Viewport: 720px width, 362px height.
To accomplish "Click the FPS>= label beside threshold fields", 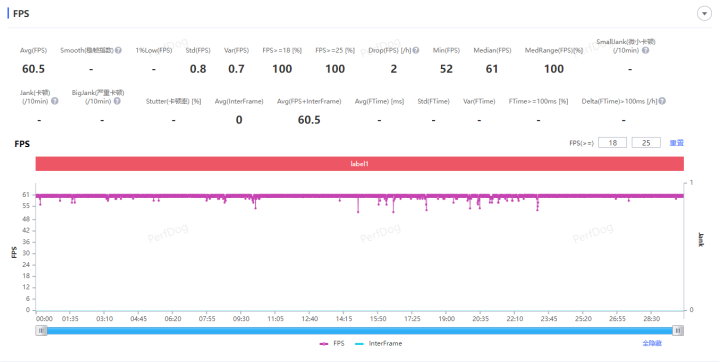I will 581,143.
